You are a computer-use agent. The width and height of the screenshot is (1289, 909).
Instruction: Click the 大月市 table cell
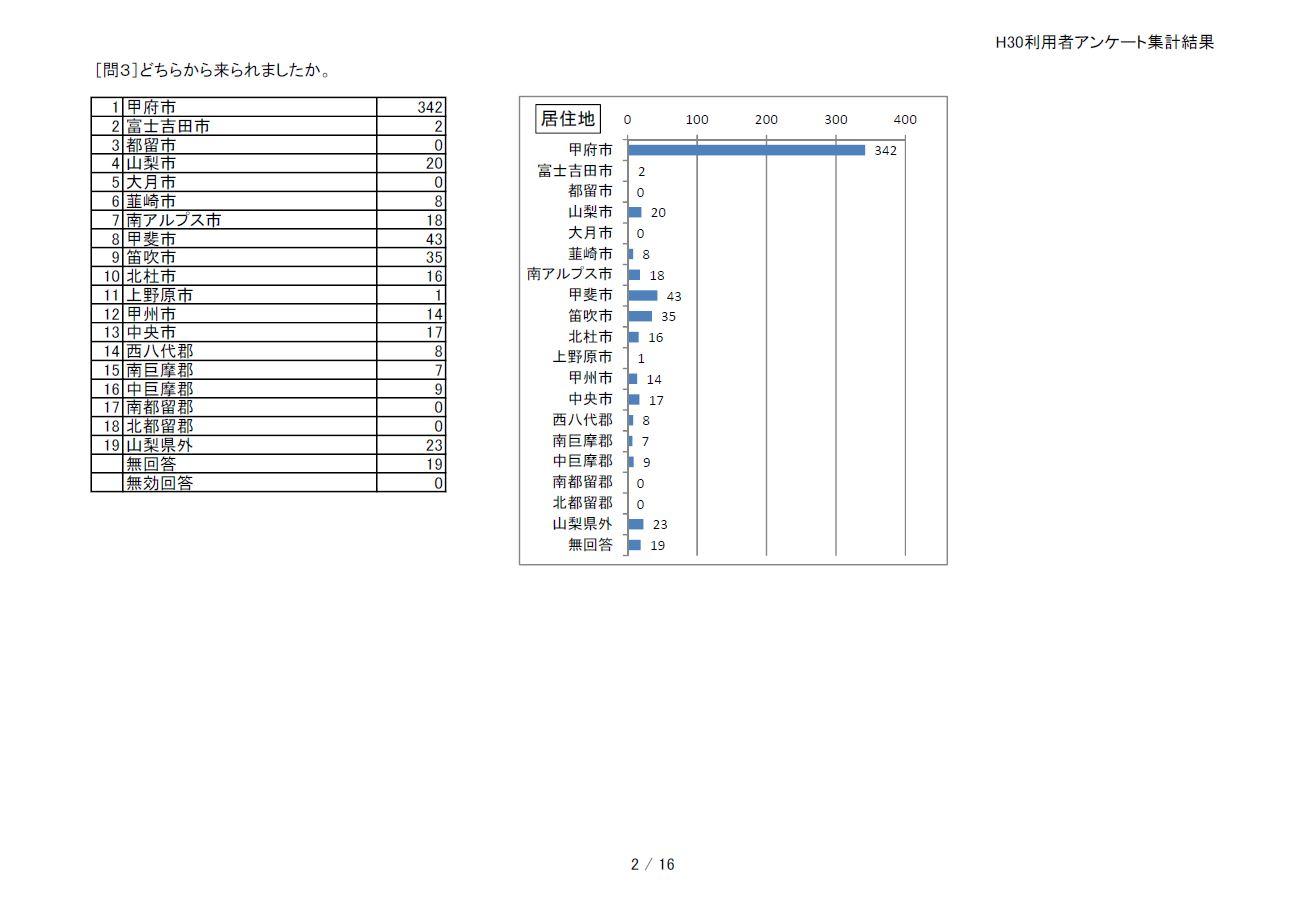pyautogui.click(x=250, y=182)
